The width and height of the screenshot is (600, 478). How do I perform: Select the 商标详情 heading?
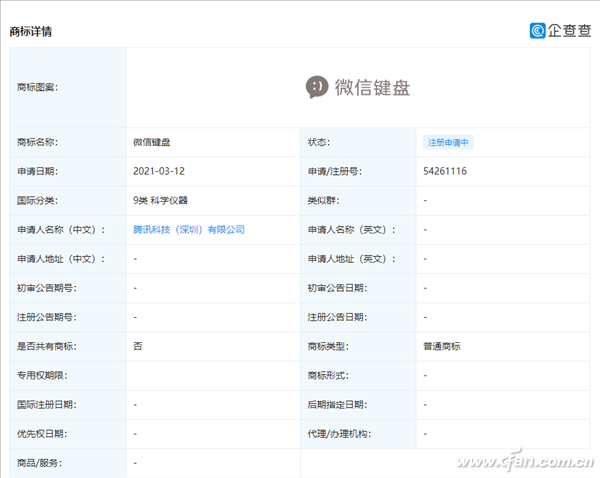pyautogui.click(x=31, y=31)
